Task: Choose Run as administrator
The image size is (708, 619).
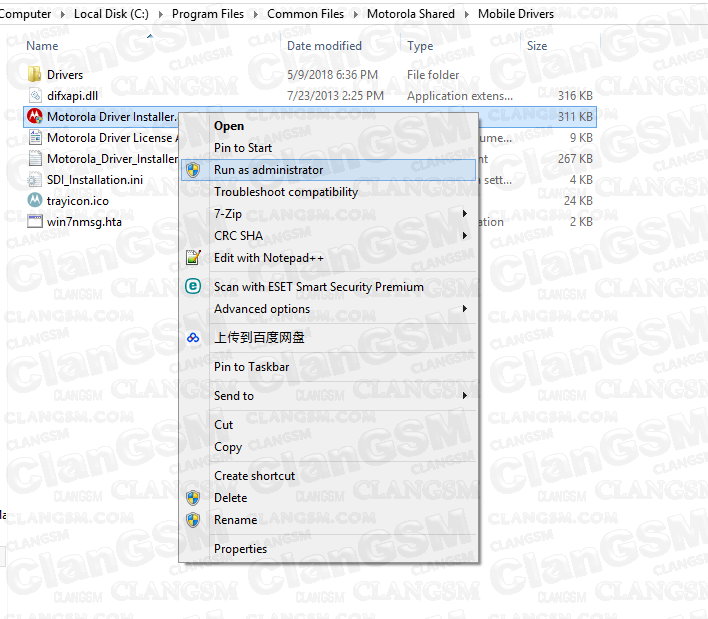Action: pyautogui.click(x=328, y=170)
